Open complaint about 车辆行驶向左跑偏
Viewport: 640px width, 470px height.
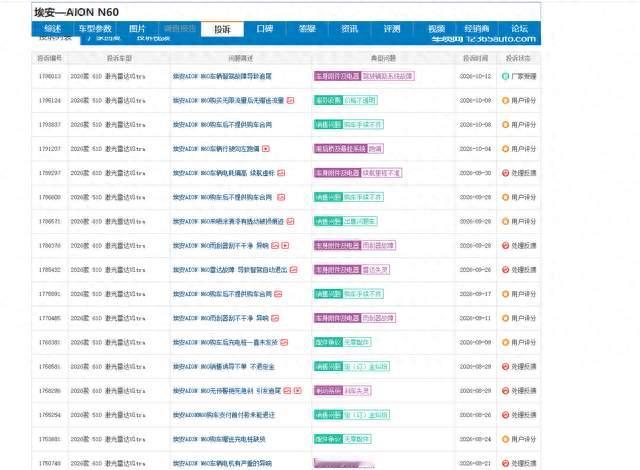[216, 149]
